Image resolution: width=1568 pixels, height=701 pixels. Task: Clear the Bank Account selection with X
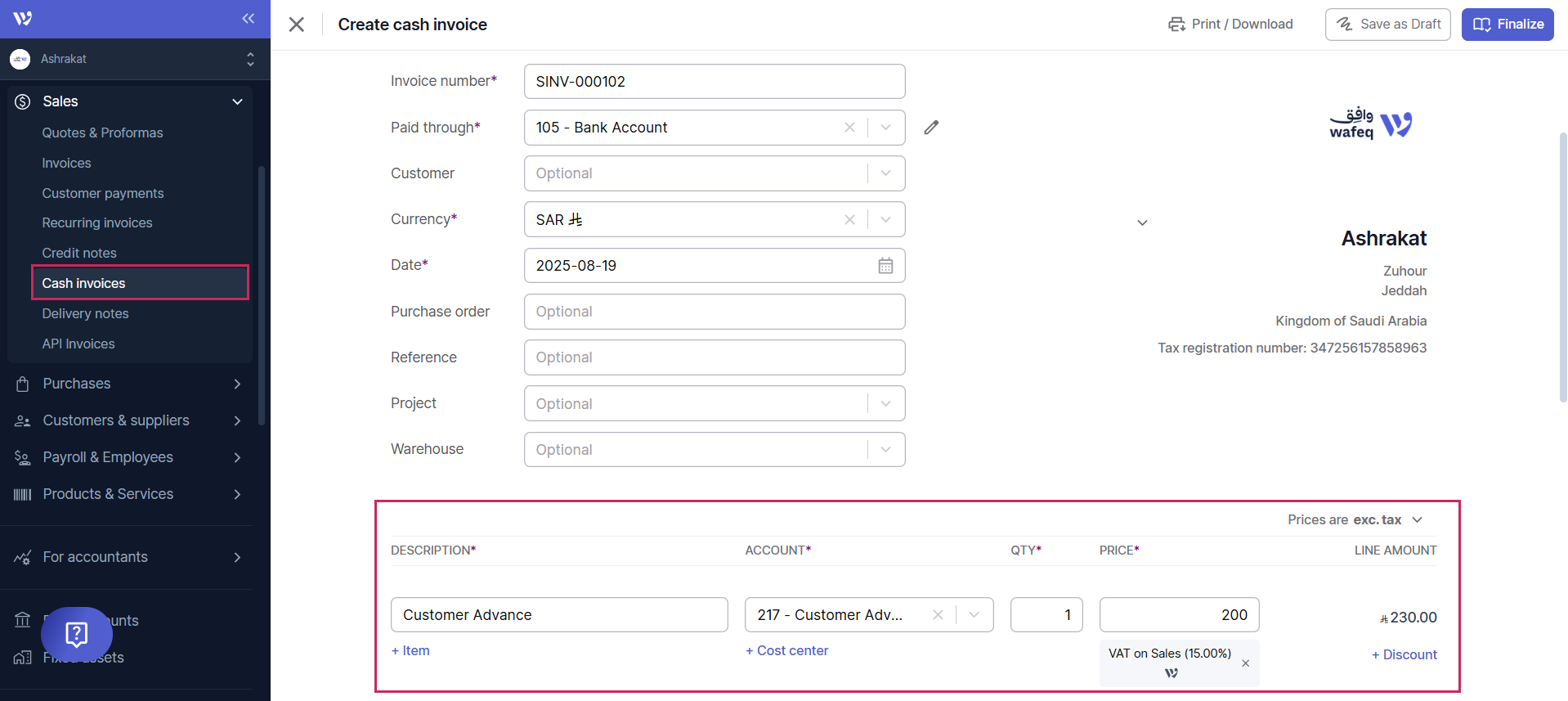[x=849, y=128]
